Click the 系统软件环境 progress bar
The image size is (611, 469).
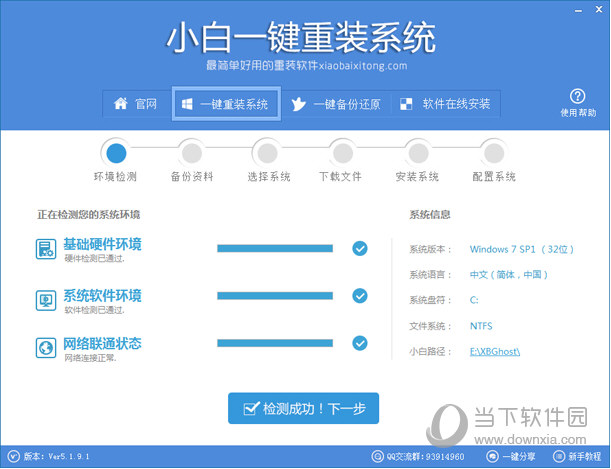click(275, 296)
